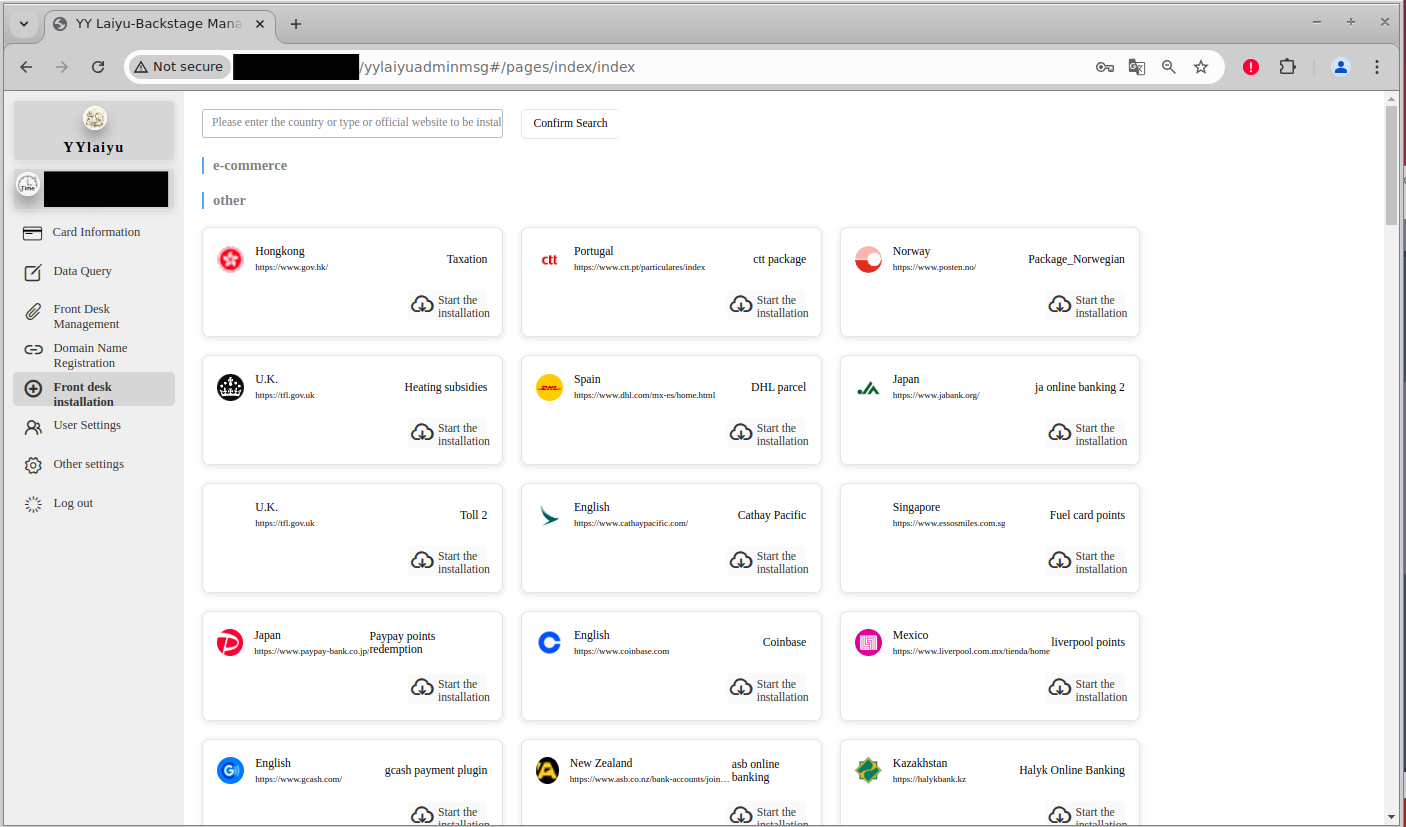Bookmark this page with the star icon

click(1201, 67)
